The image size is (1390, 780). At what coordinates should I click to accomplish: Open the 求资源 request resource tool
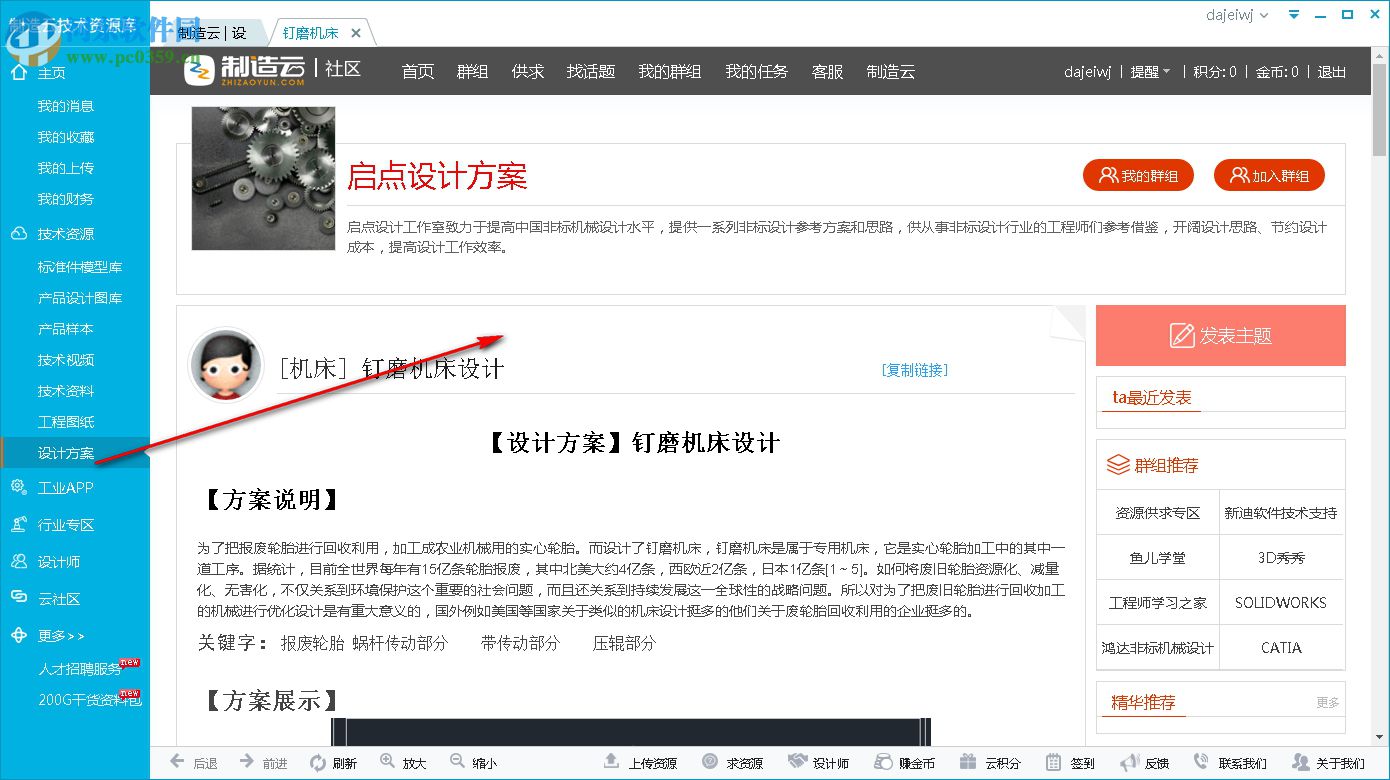(710, 762)
